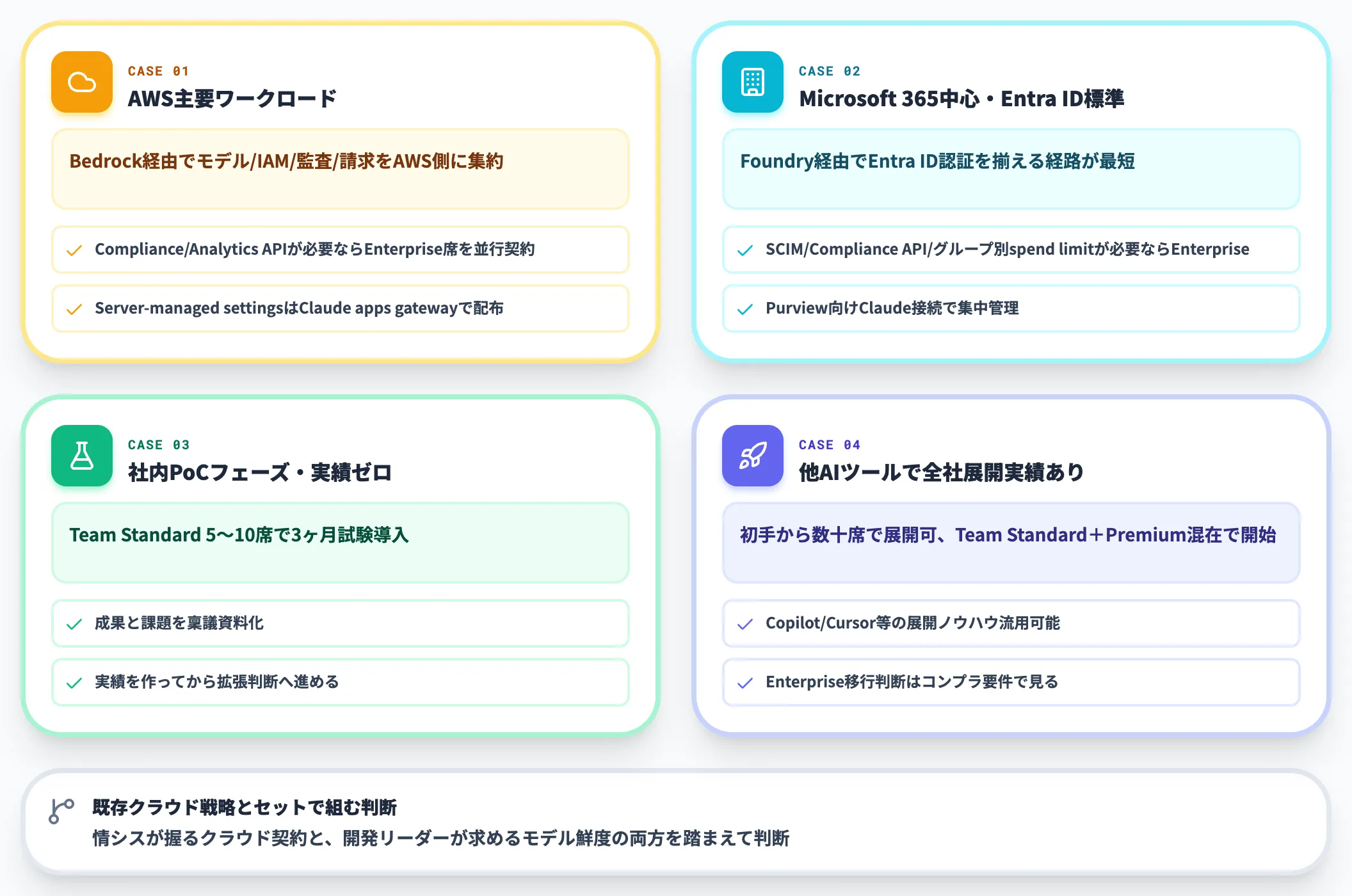Click the SCIM/Compliance API/グループ別spend limit text
1352x896 pixels.
pyautogui.click(x=1008, y=249)
